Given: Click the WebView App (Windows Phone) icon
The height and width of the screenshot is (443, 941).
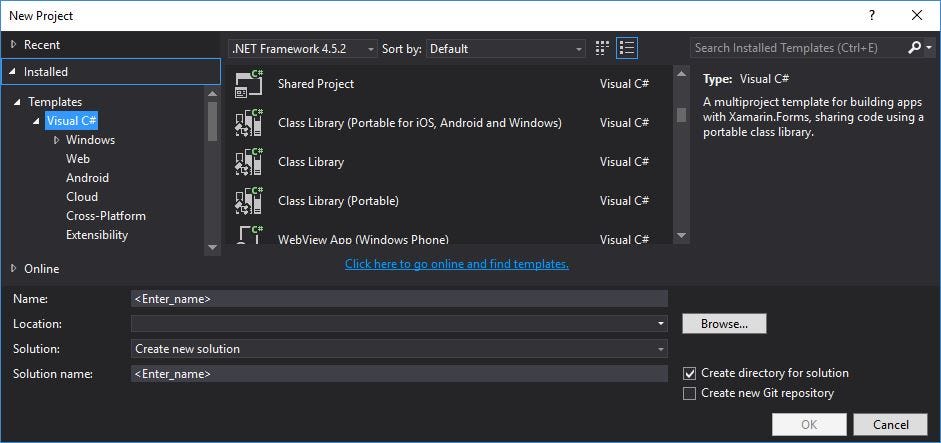Looking at the screenshot, I should [248, 237].
